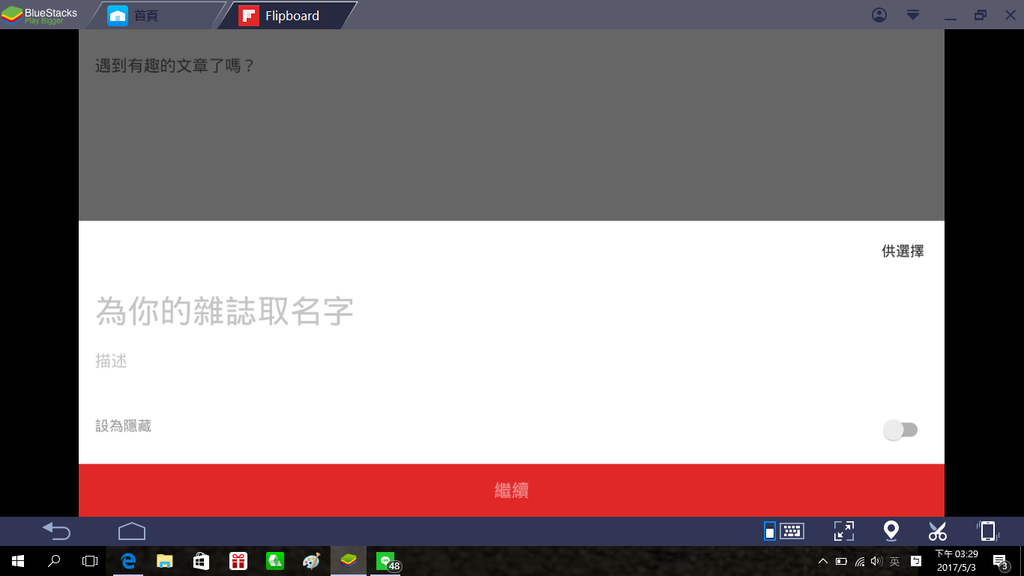Viewport: 1024px width, 576px height.
Task: Take a screenshot with the scissors icon
Action: [937, 531]
